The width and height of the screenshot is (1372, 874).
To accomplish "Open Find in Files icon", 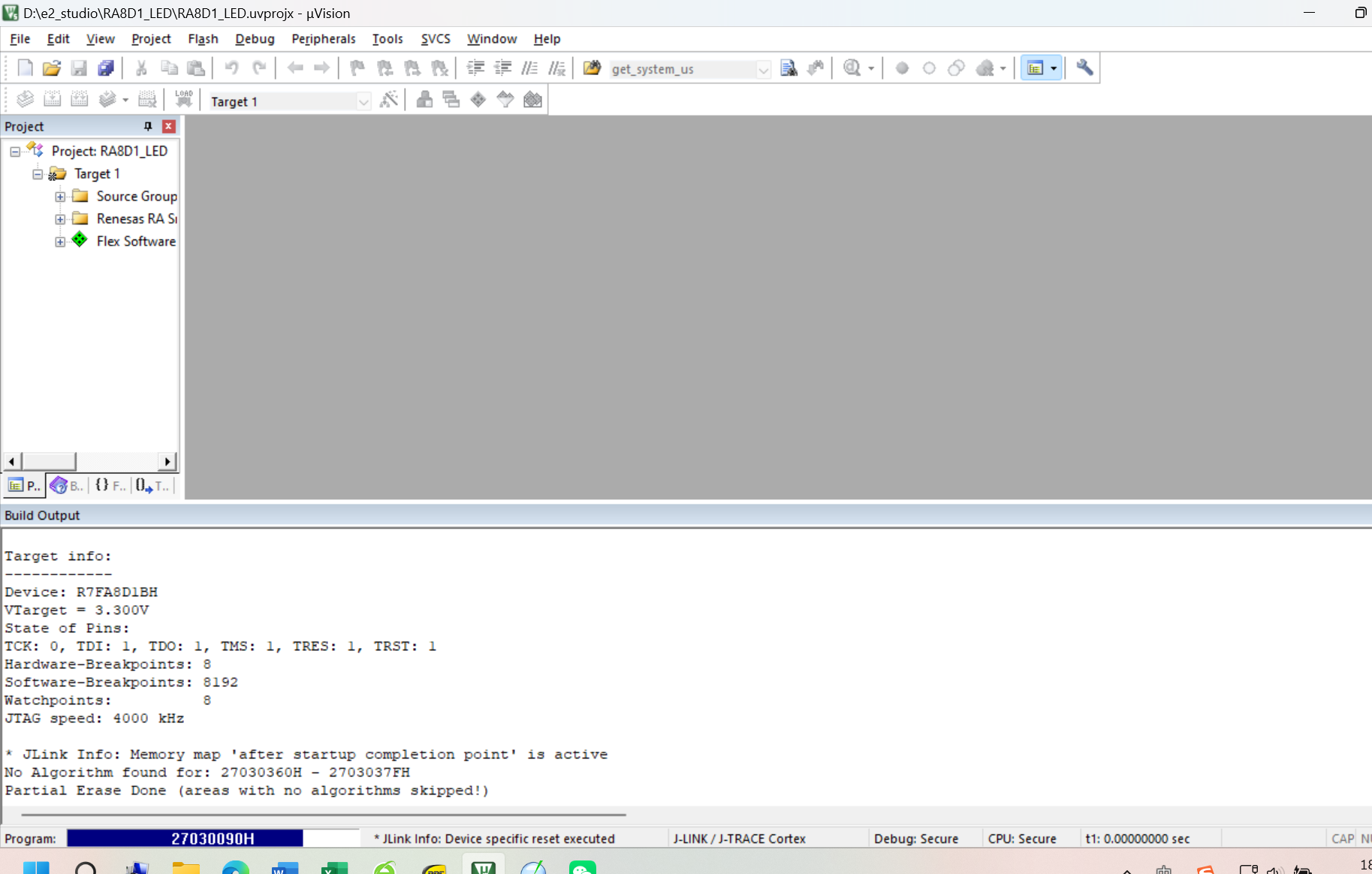I will [592, 68].
